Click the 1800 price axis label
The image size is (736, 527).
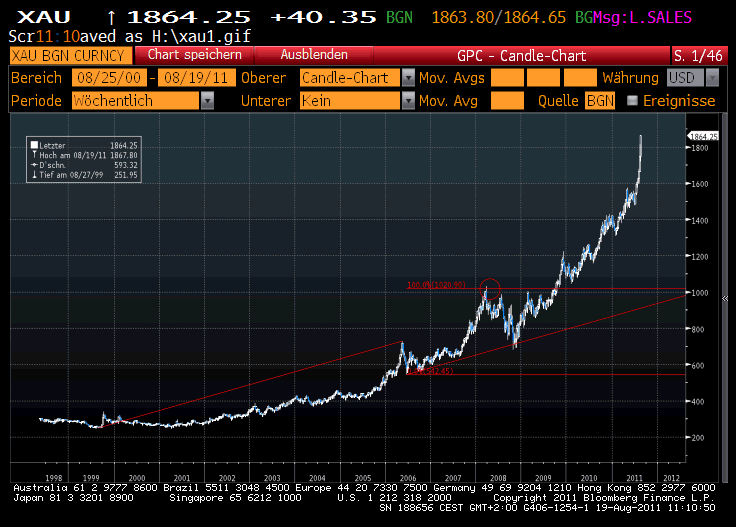pyautogui.click(x=699, y=148)
